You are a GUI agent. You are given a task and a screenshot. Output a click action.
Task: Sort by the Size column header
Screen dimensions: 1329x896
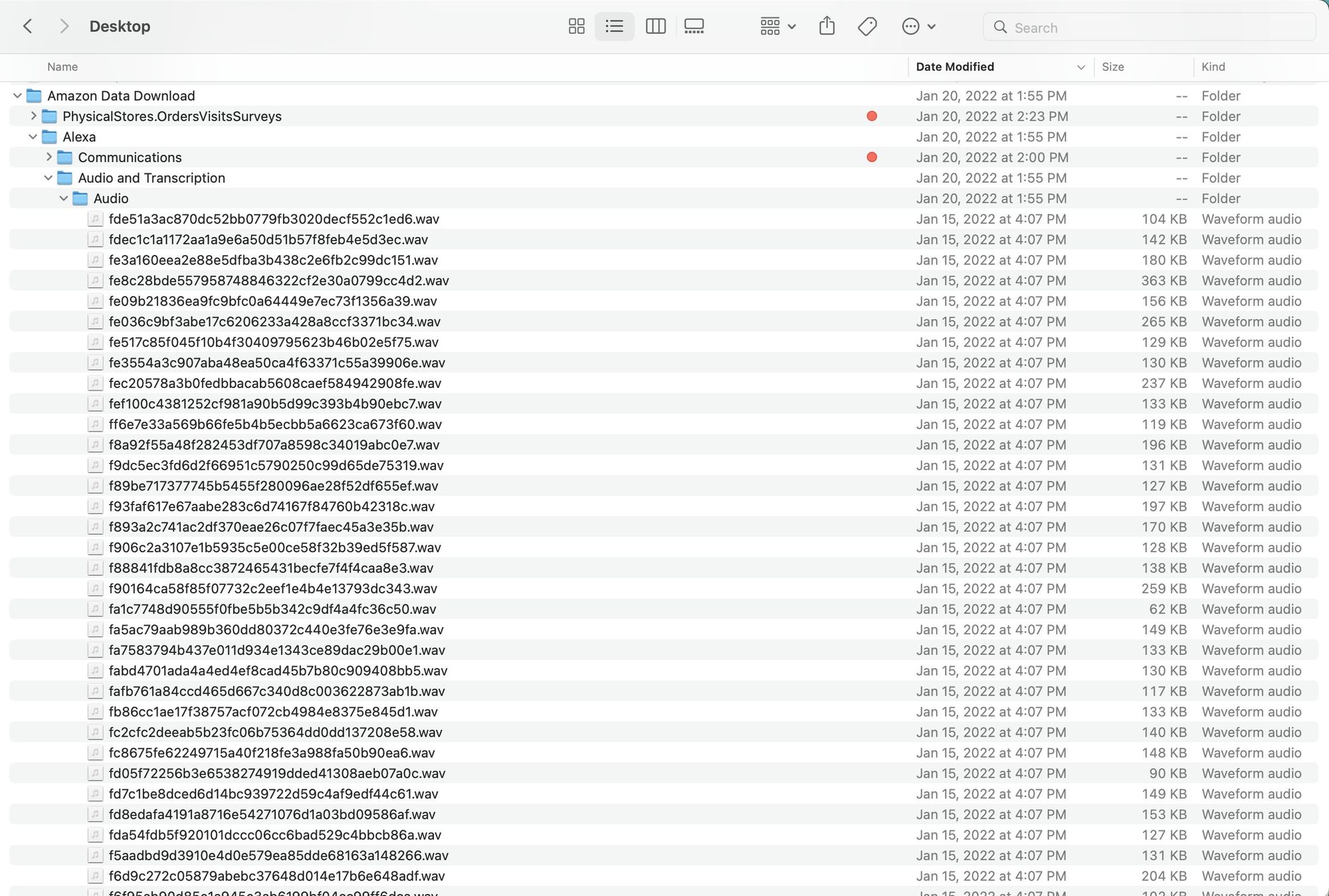[x=1112, y=67]
